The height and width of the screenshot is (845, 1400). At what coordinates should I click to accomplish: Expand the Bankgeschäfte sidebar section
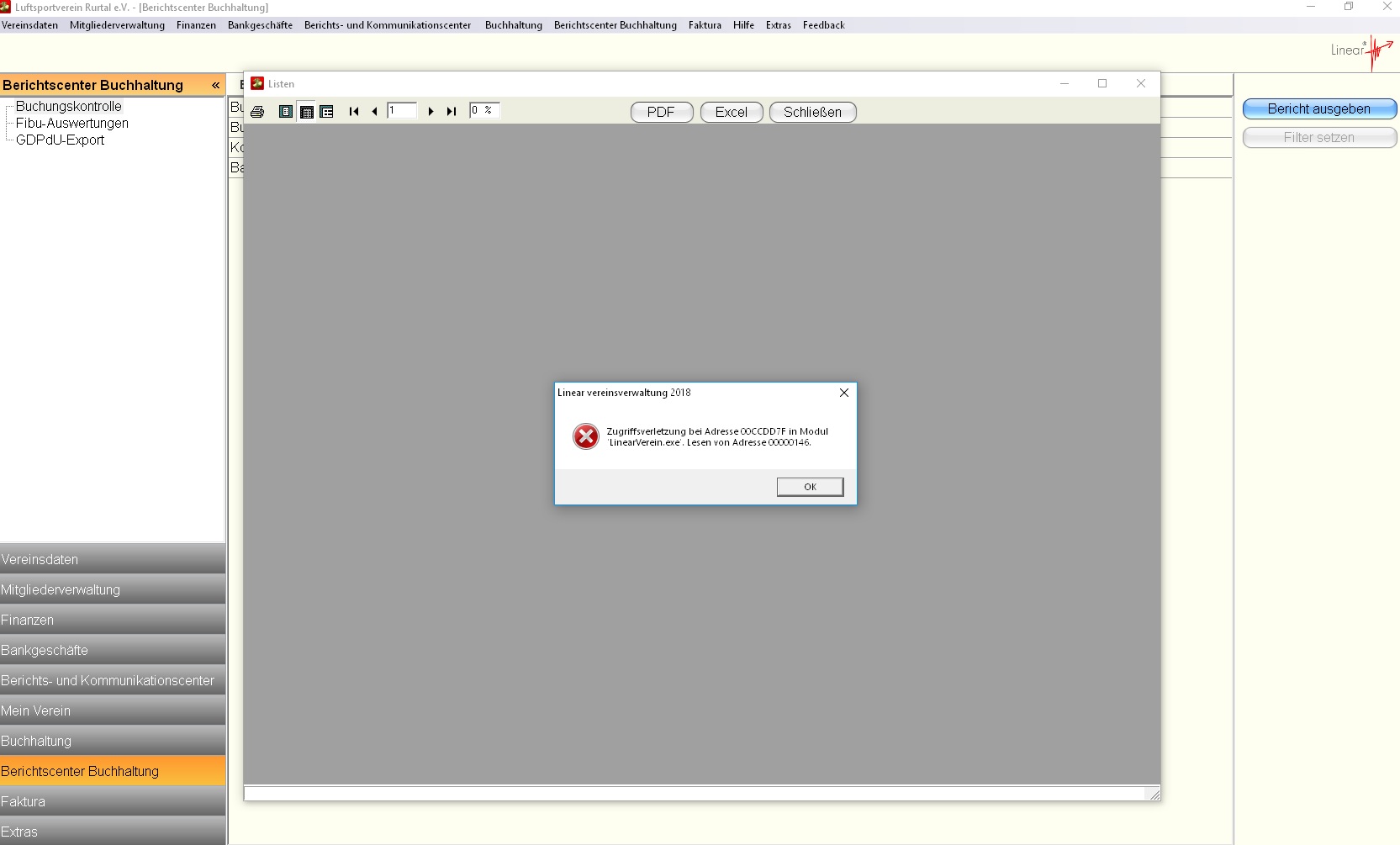113,651
